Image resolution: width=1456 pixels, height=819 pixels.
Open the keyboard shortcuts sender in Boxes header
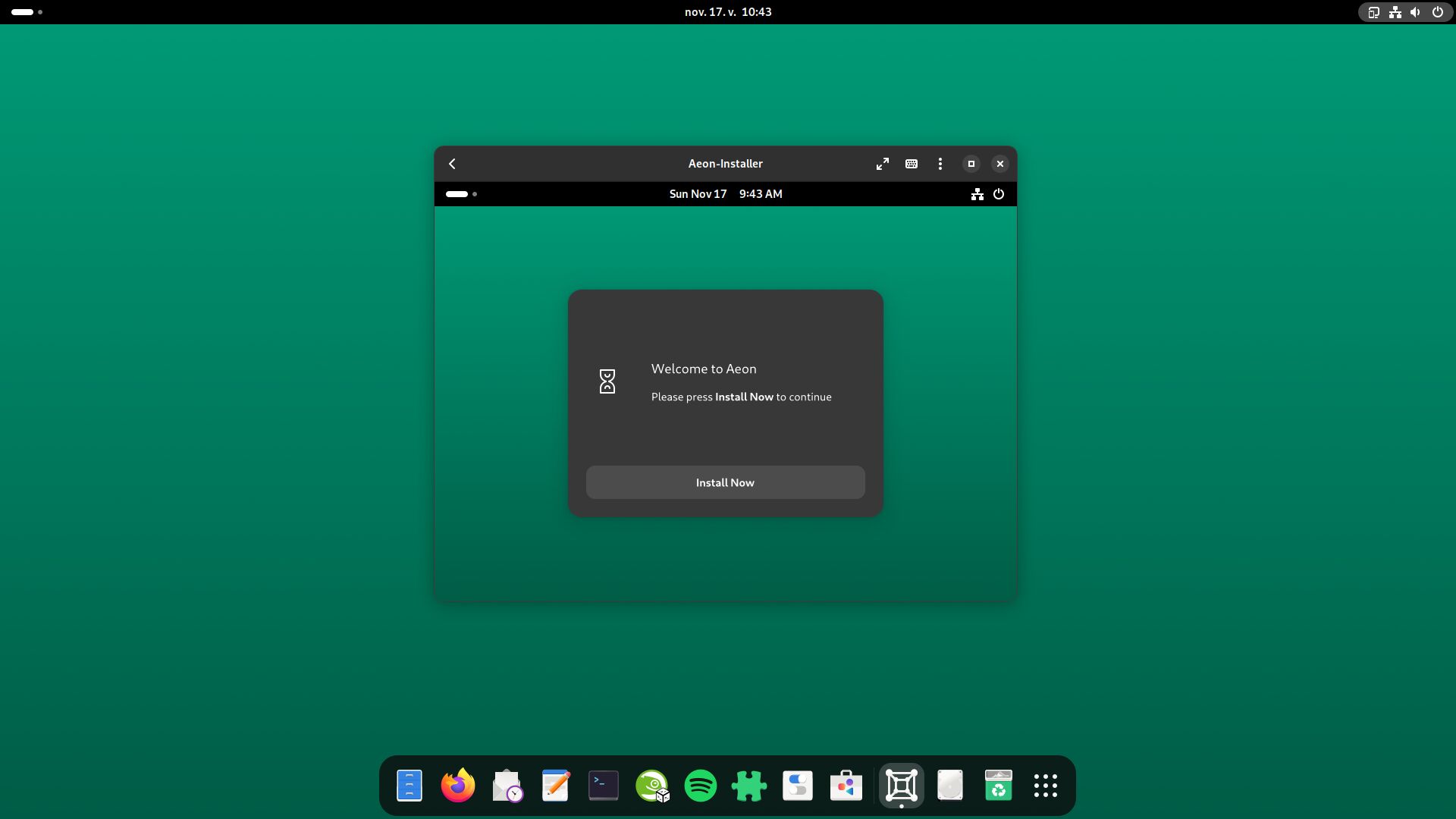(x=912, y=164)
